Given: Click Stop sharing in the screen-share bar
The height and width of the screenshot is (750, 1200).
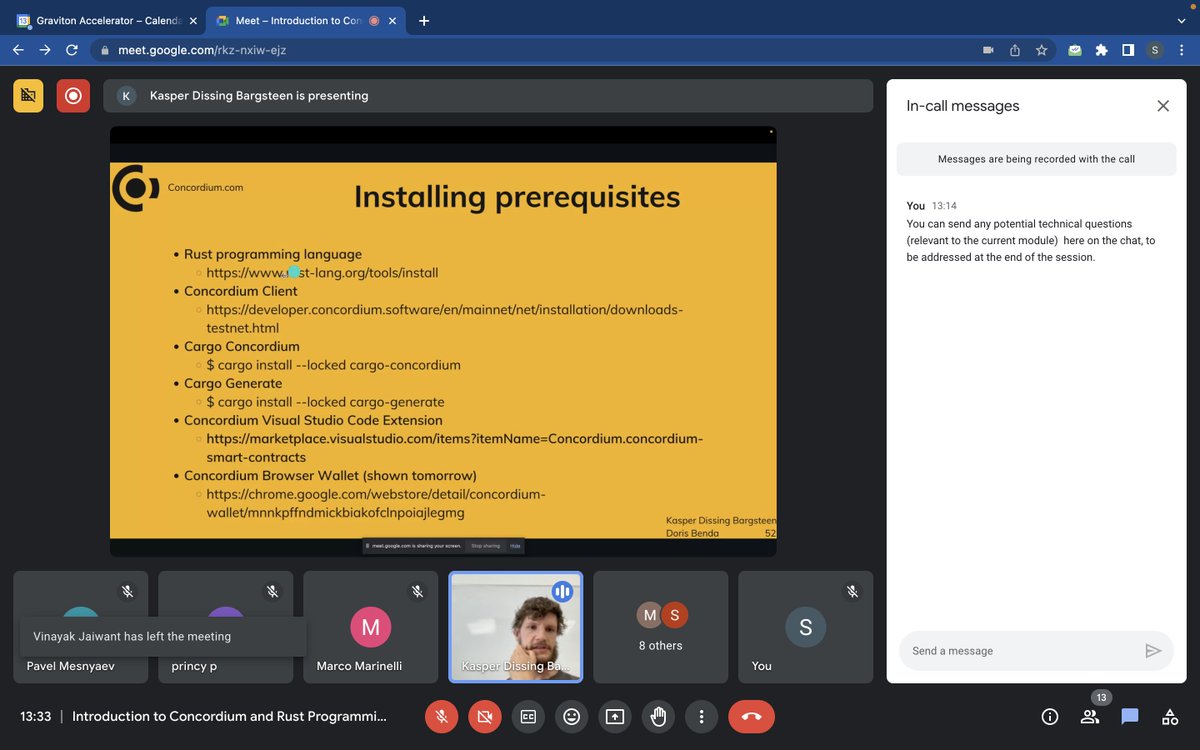Looking at the screenshot, I should tap(486, 546).
